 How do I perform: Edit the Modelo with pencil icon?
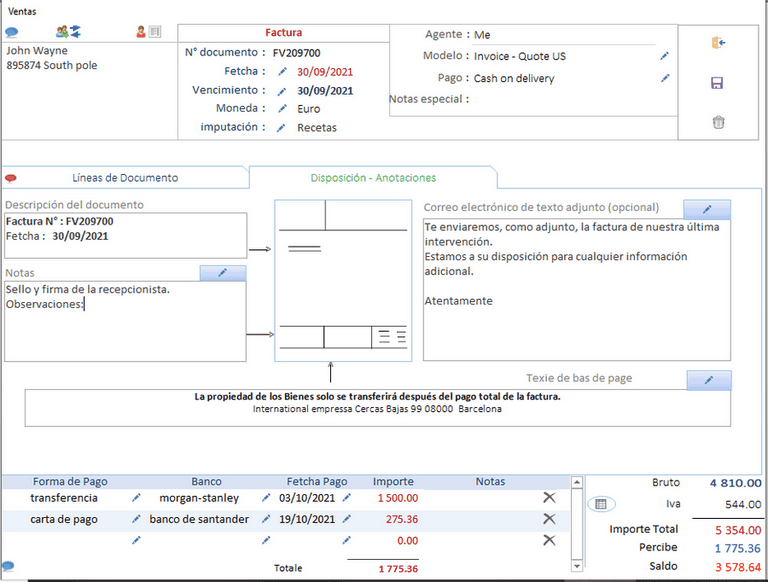pos(664,56)
